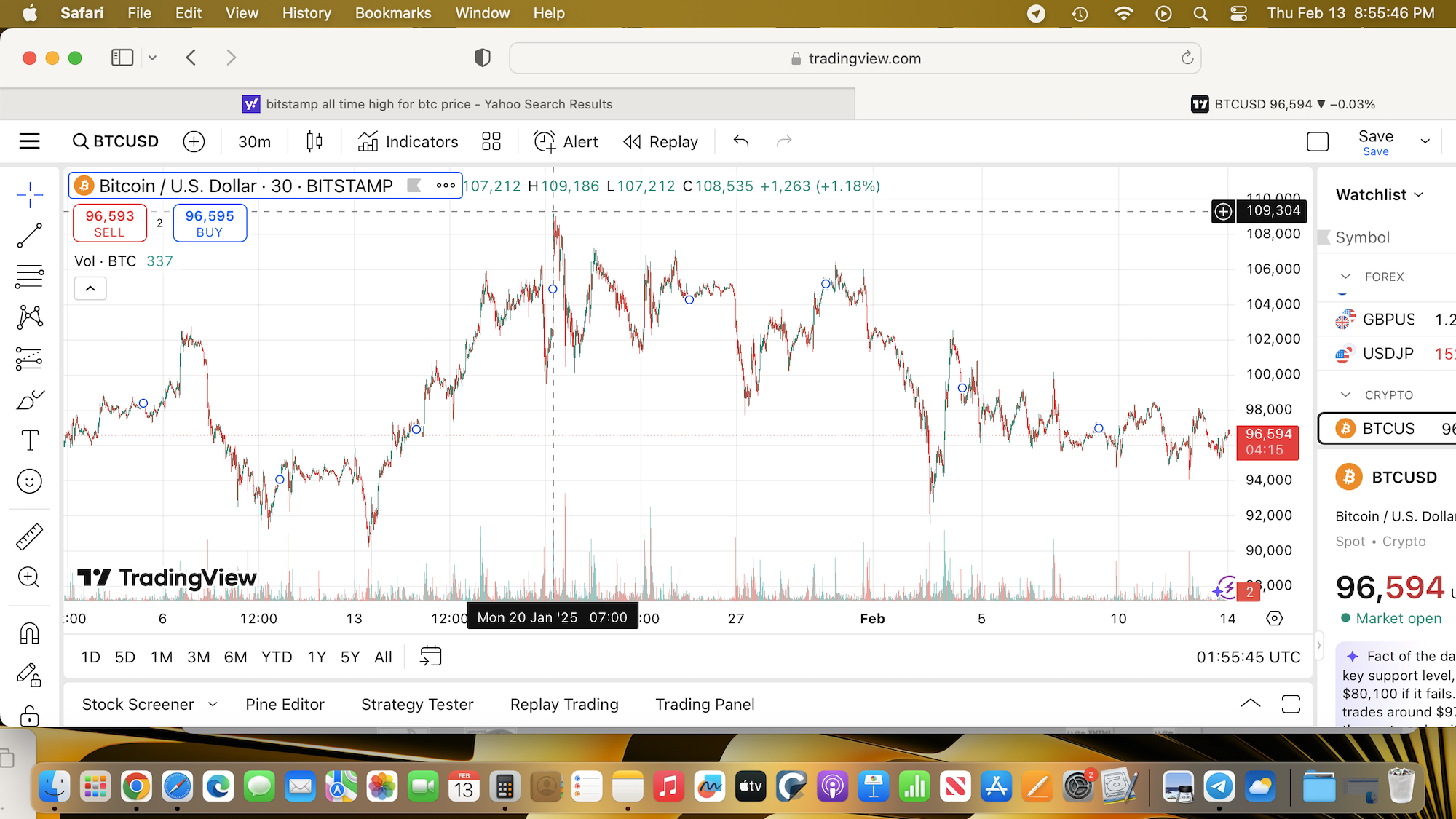Open the Indicators dialog
The image size is (1456, 819).
pyautogui.click(x=408, y=142)
